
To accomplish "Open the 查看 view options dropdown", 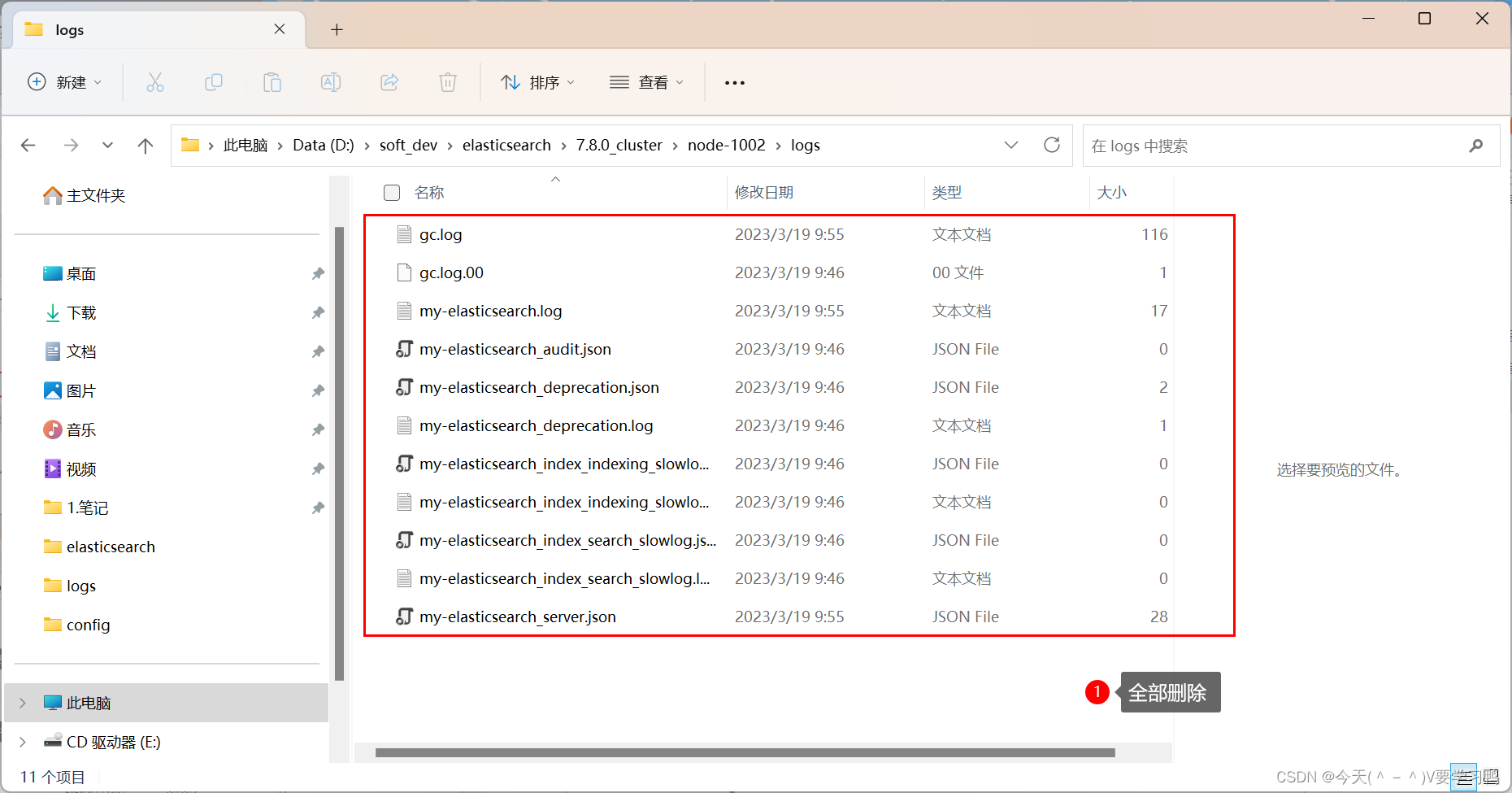I will click(x=646, y=81).
